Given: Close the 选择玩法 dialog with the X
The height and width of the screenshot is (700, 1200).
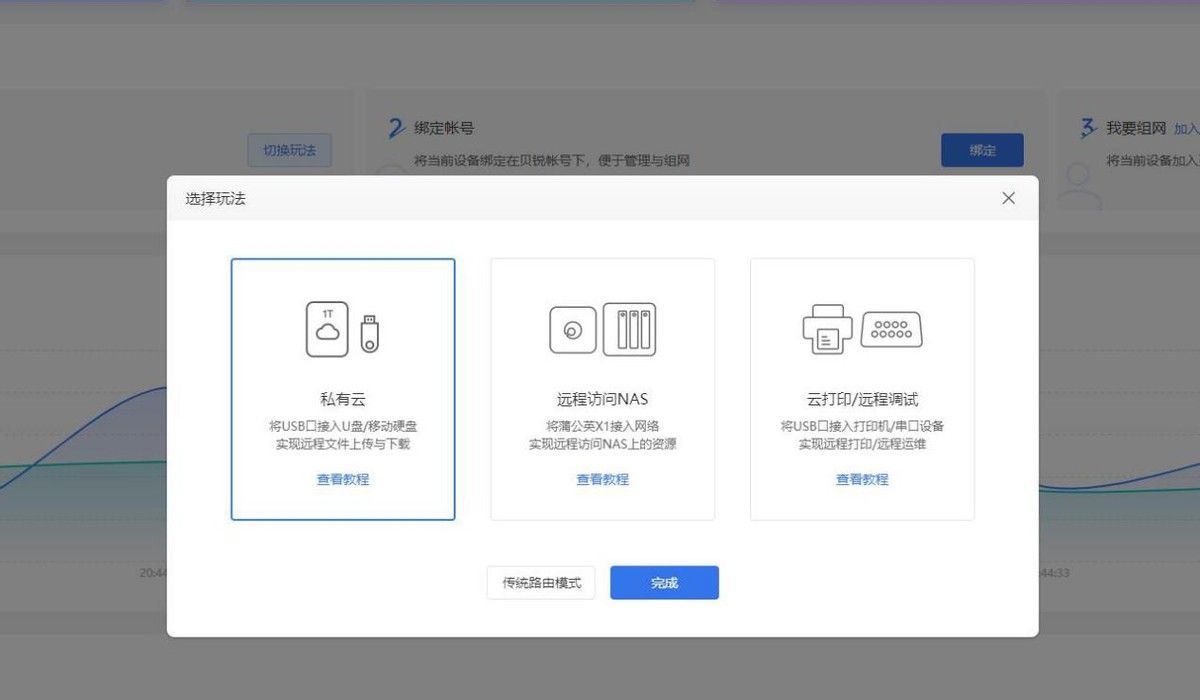Looking at the screenshot, I should (x=1008, y=198).
